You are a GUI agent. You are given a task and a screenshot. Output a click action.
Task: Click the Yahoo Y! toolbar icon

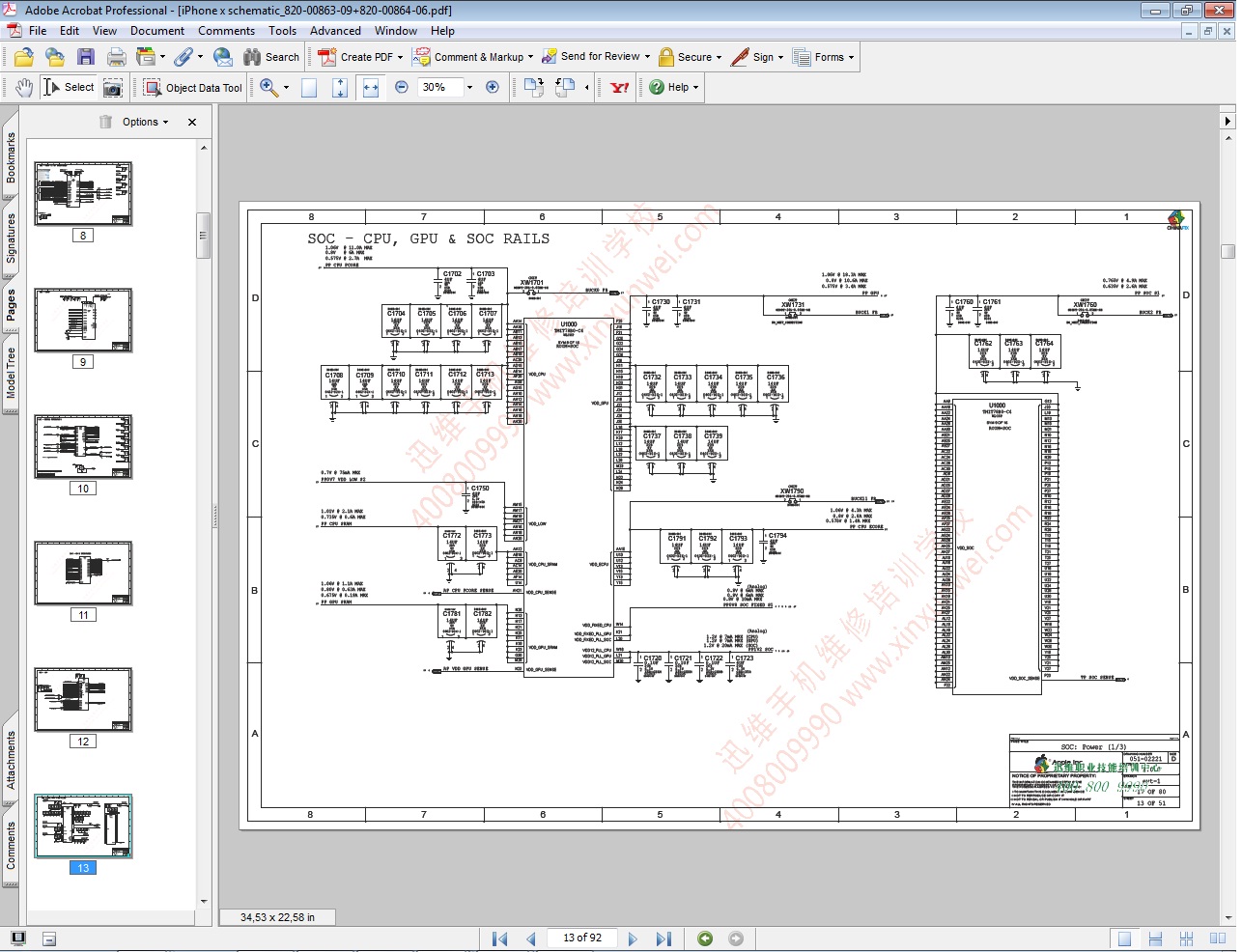click(x=620, y=88)
